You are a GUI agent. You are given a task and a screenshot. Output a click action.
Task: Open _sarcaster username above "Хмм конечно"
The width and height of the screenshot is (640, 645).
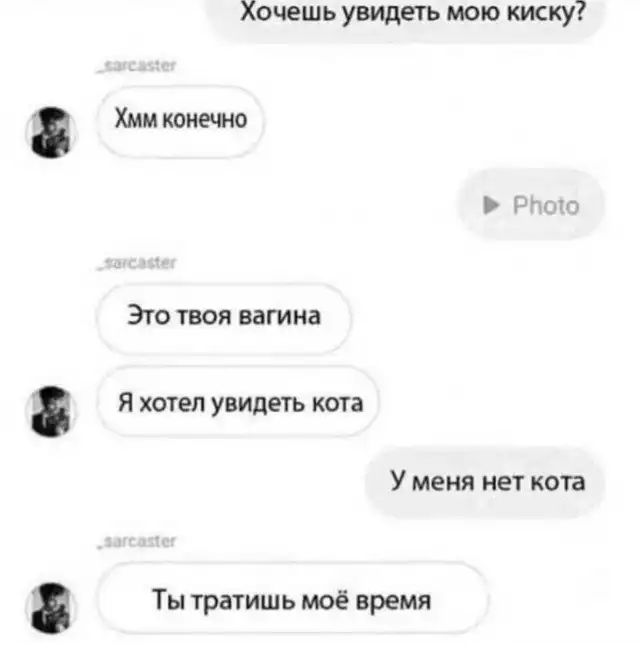point(137,66)
